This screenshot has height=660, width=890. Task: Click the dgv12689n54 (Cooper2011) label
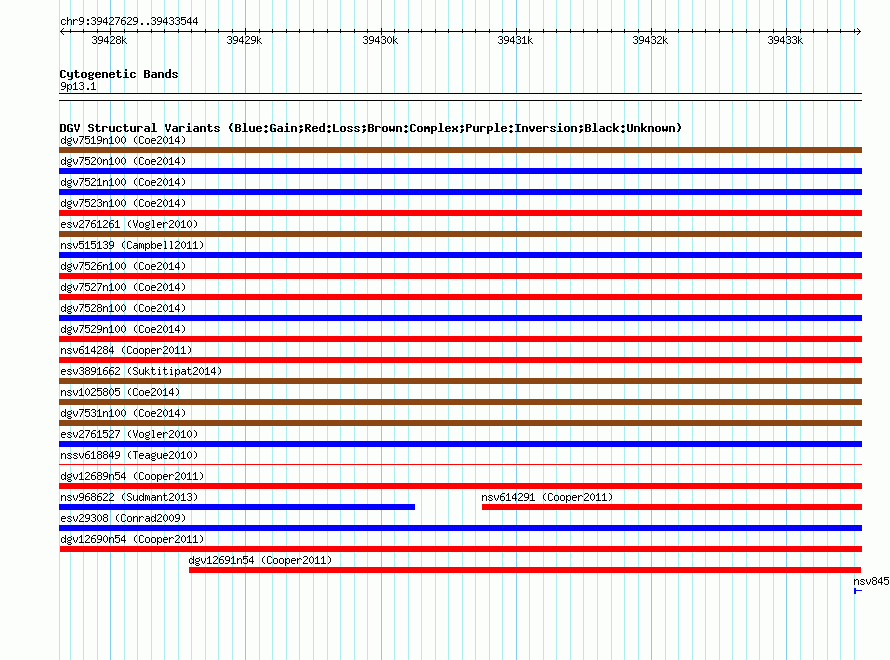pos(132,476)
